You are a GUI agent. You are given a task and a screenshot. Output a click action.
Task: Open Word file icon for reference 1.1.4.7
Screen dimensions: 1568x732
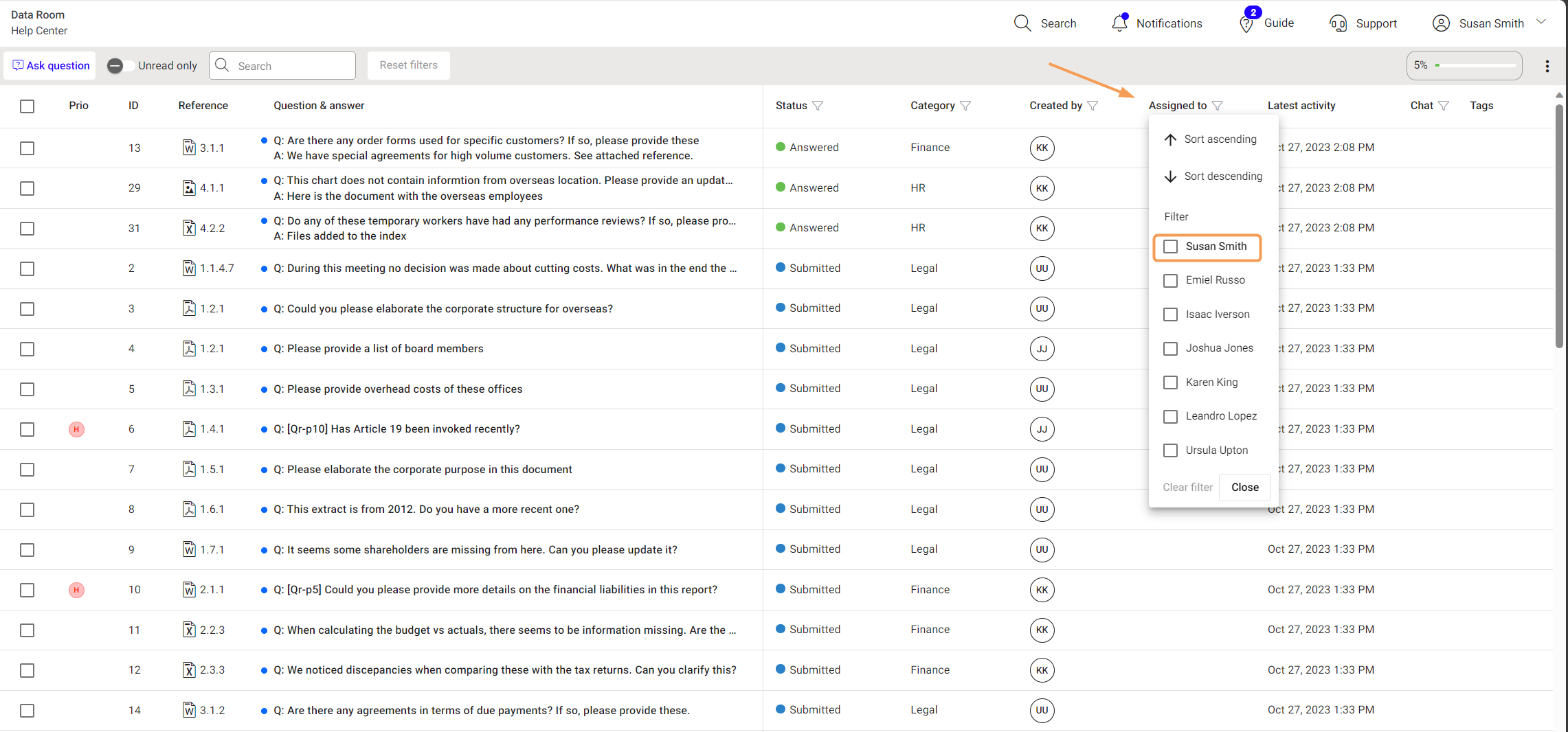(x=189, y=268)
